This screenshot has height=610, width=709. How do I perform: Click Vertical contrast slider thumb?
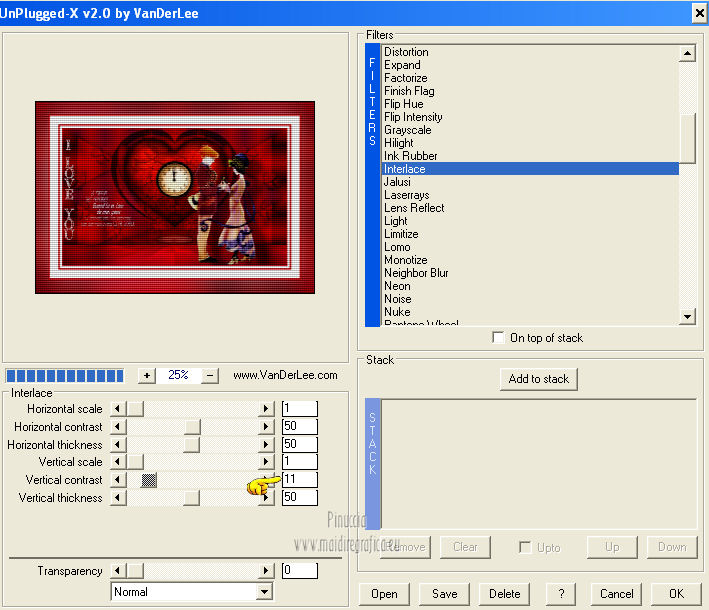tap(149, 480)
